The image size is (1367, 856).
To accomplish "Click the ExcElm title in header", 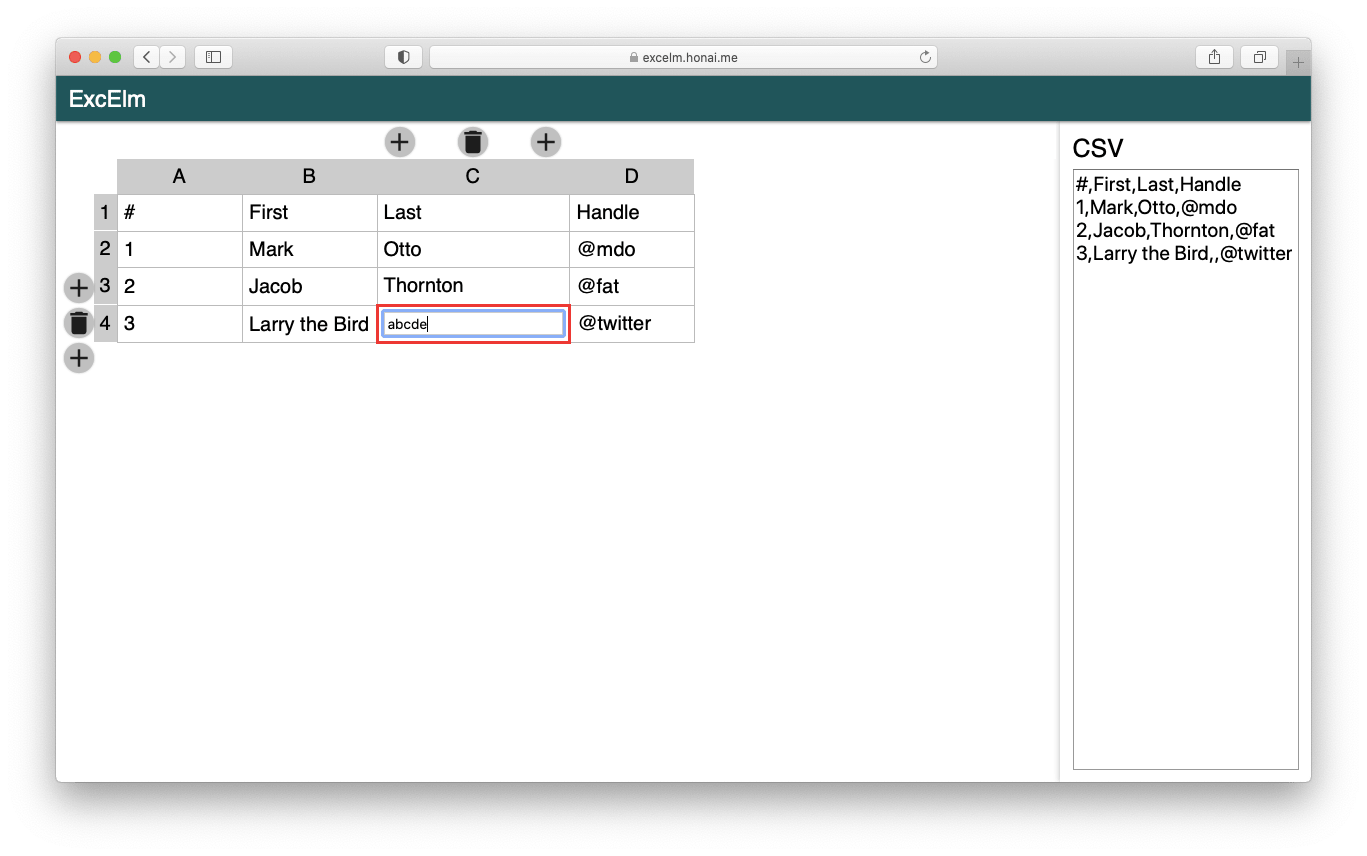I will 107,99.
